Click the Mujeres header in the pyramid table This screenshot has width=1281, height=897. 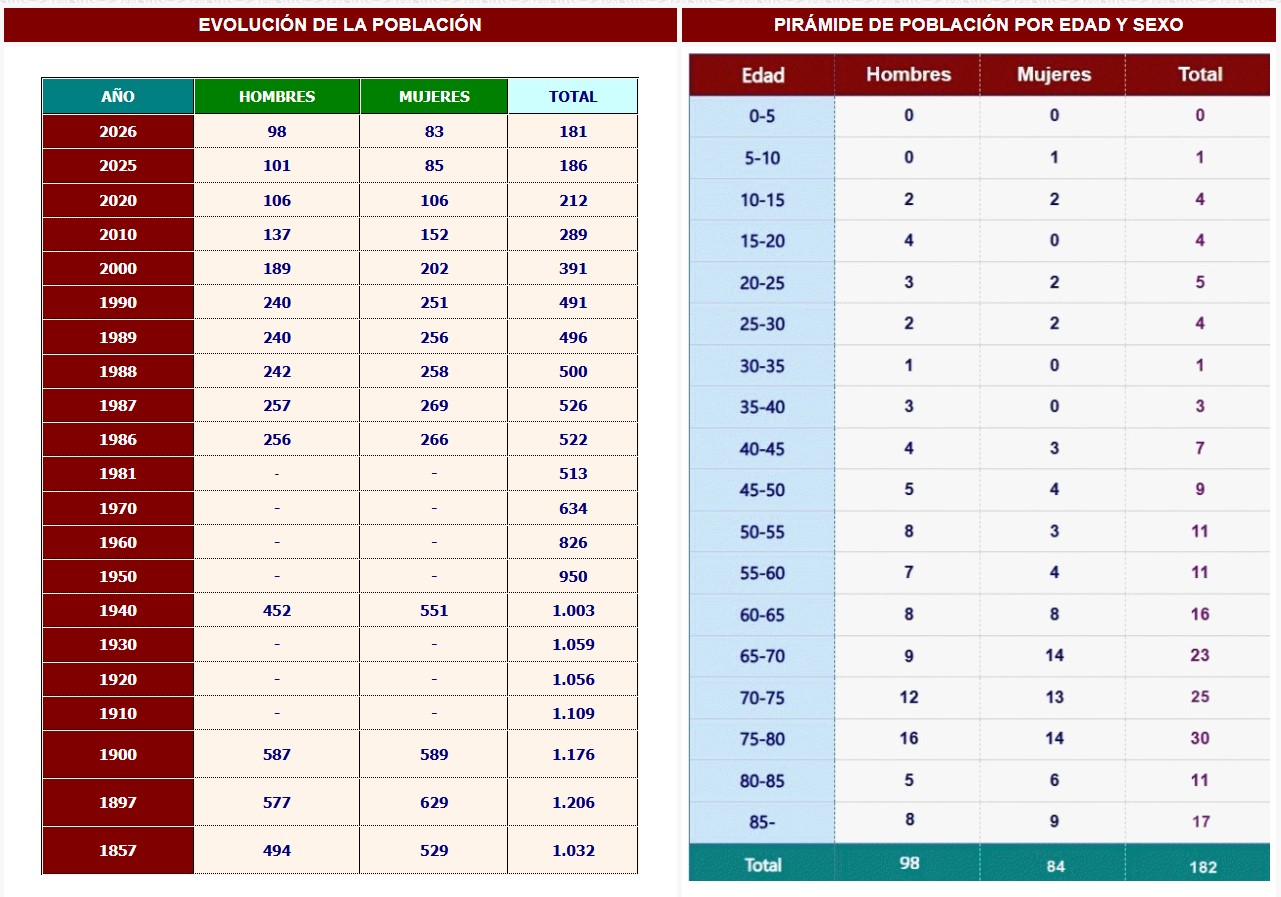click(1053, 75)
